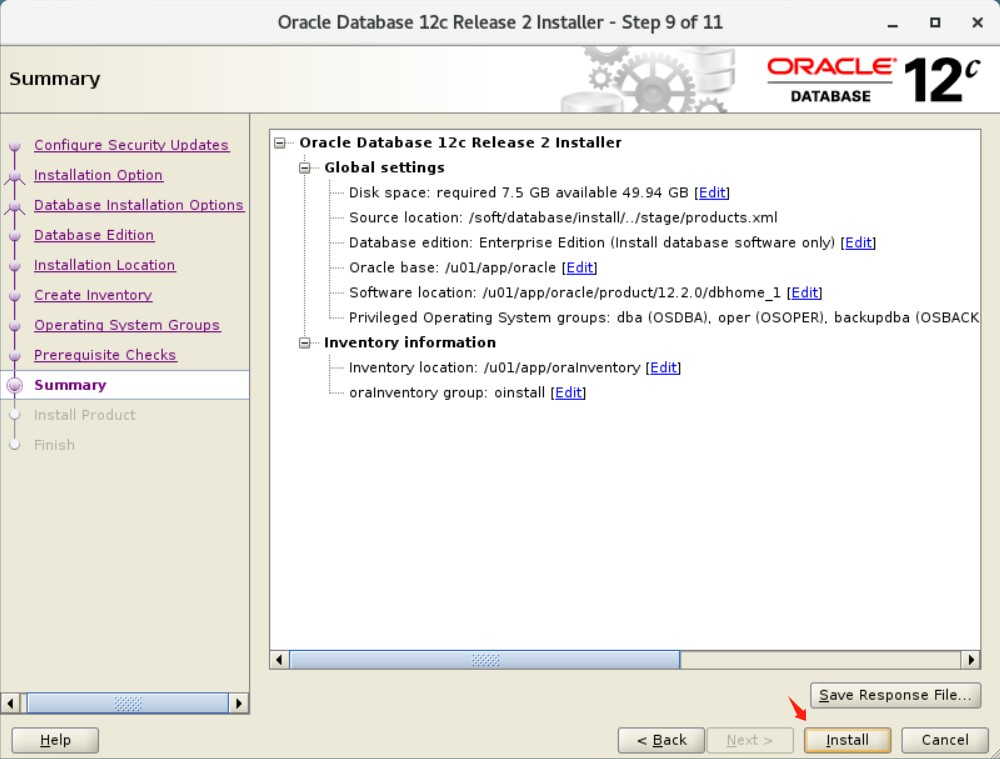The image size is (1000, 759).
Task: Maximize the installer window
Action: coord(935,23)
